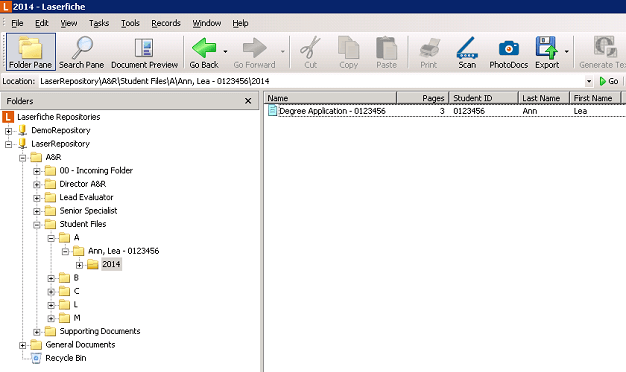Click into the Location path field
The height and width of the screenshot is (372, 626).
[x=311, y=81]
